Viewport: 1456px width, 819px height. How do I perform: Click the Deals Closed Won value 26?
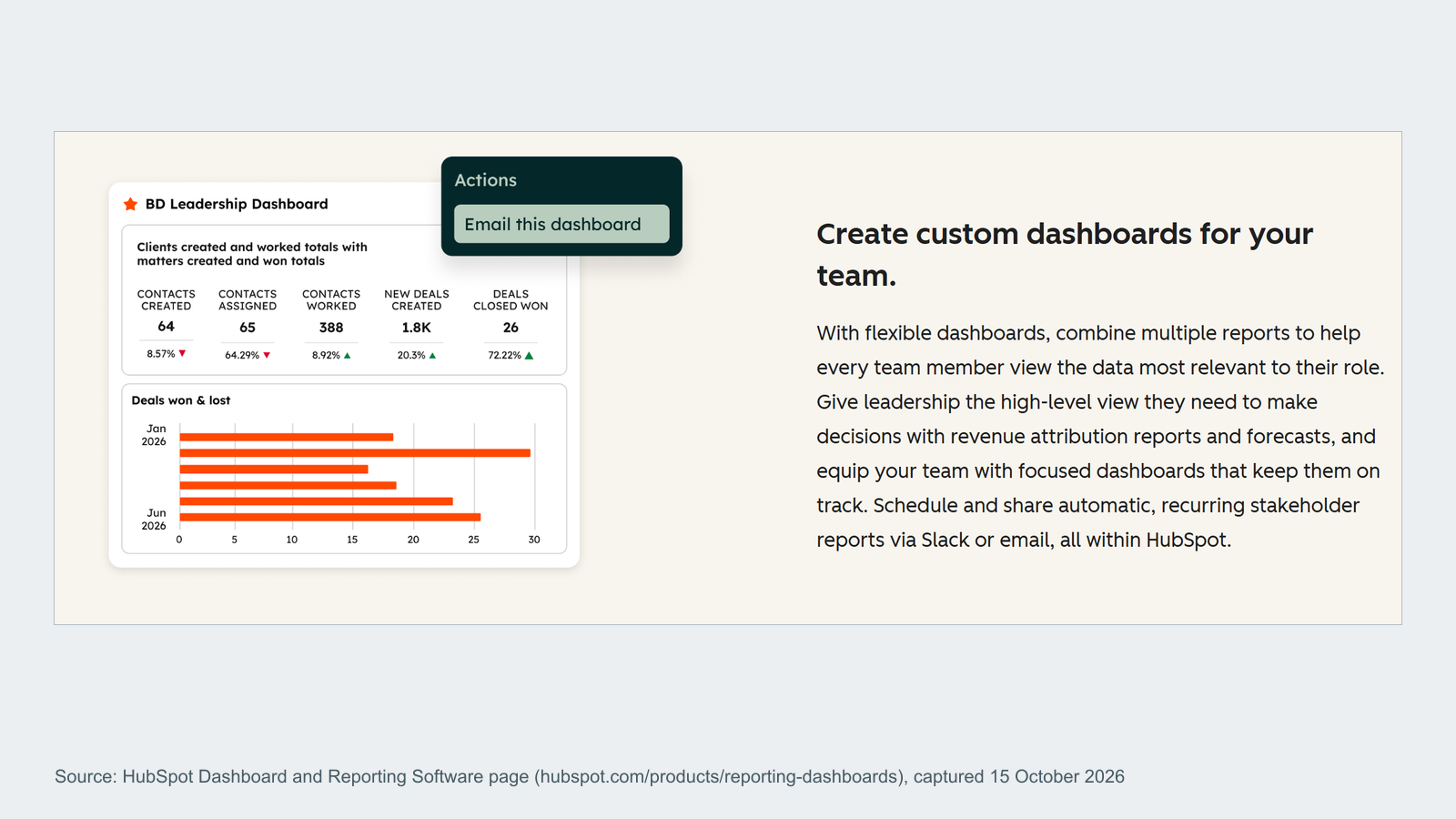[511, 328]
